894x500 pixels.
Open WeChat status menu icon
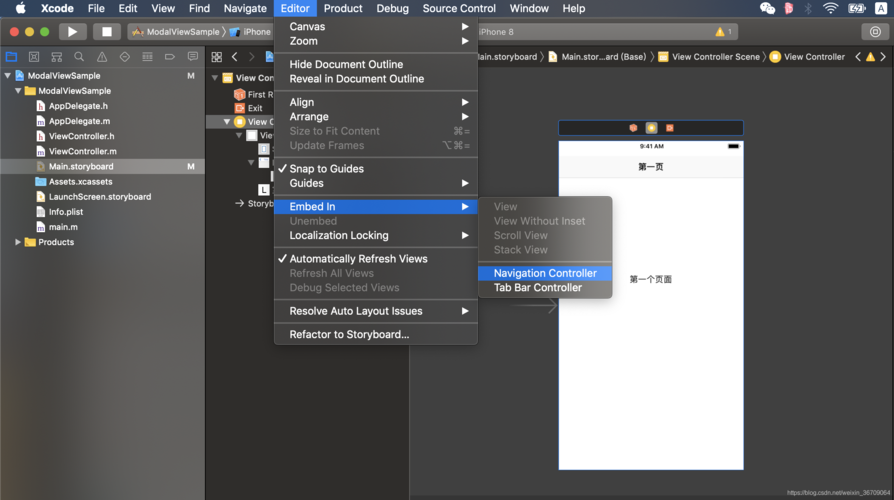click(767, 8)
